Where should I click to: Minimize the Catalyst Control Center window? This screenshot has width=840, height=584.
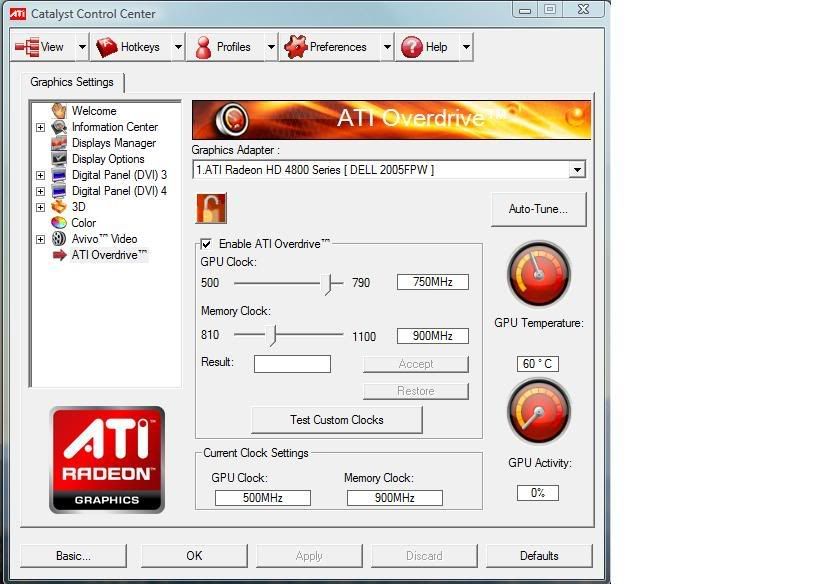coord(525,10)
